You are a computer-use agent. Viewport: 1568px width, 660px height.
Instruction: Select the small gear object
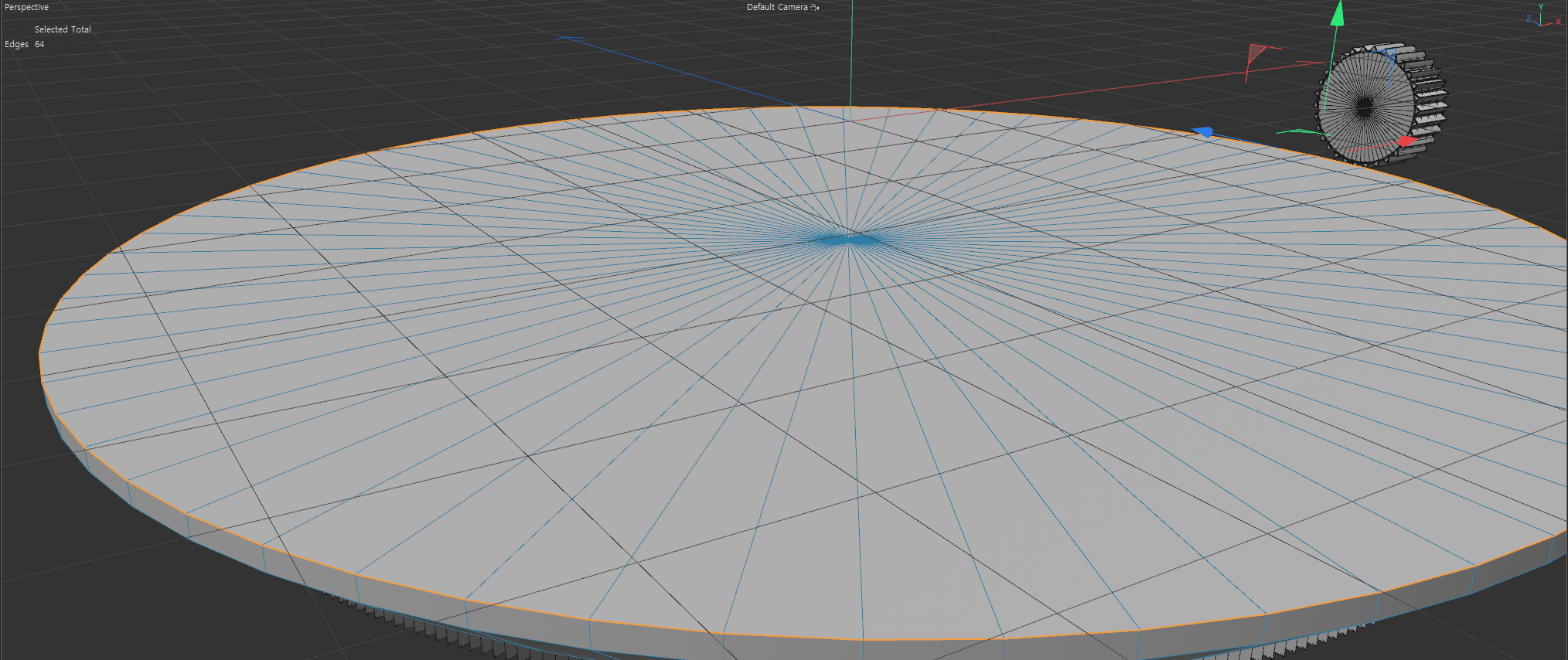pos(1380,104)
